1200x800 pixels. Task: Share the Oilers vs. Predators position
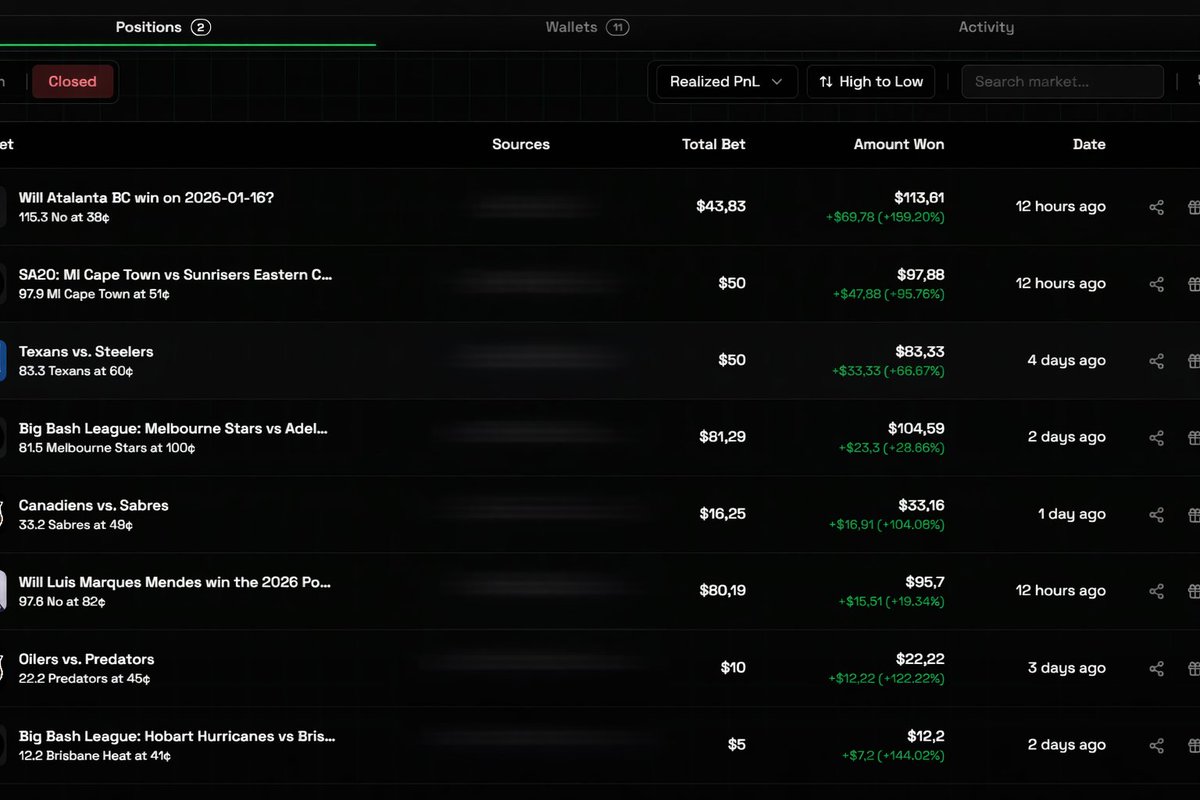1156,668
